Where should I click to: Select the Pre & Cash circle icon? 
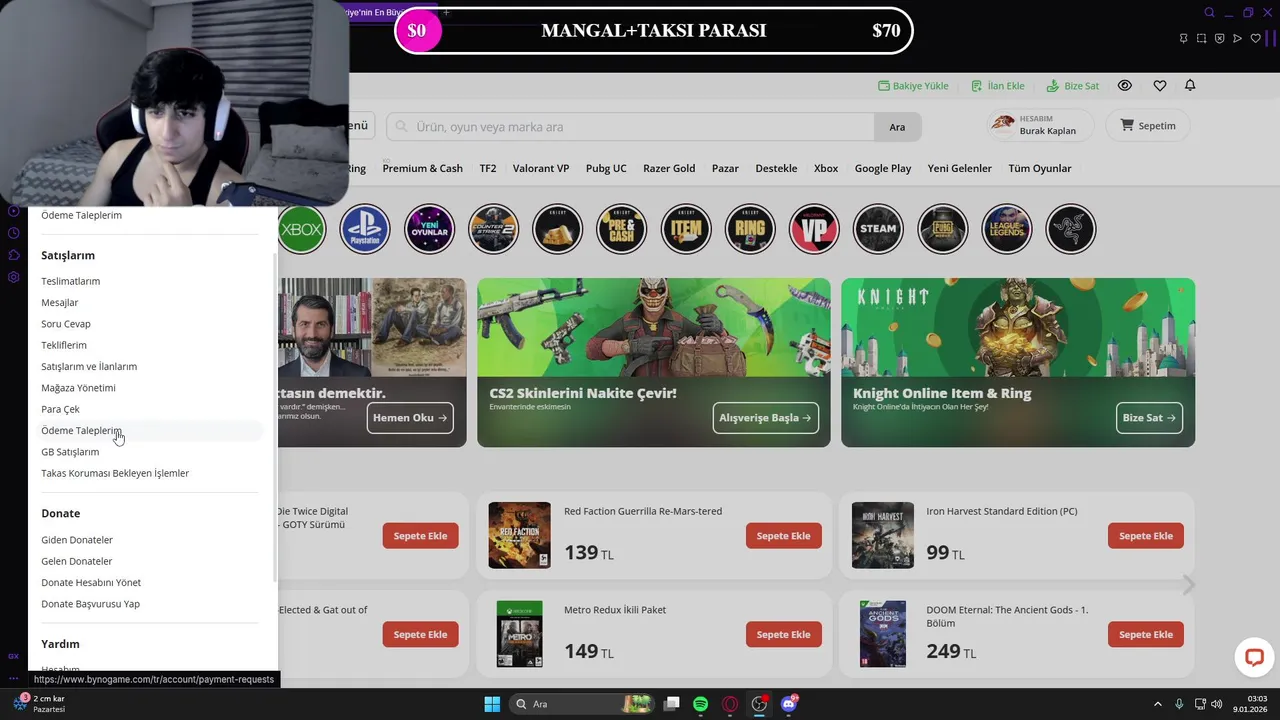pyautogui.click(x=621, y=229)
